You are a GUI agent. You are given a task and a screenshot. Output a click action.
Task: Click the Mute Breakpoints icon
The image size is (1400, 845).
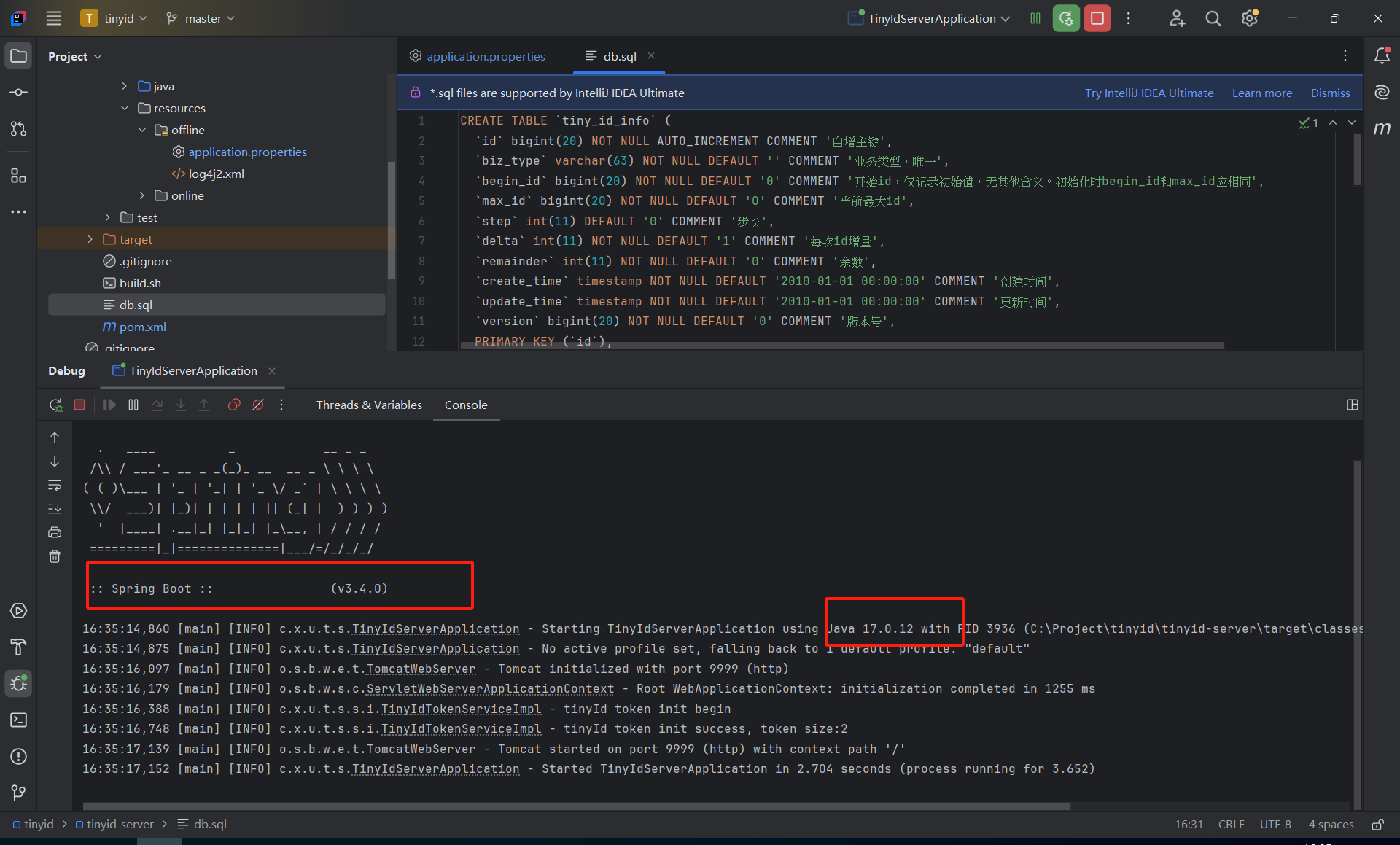258,405
